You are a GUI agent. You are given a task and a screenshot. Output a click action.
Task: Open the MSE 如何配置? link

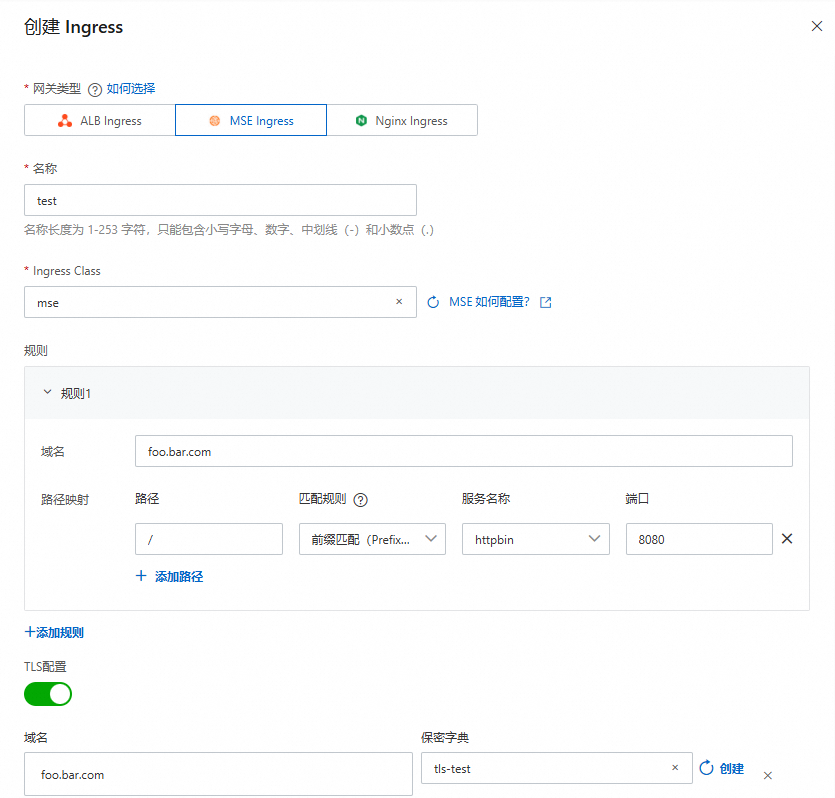point(489,302)
